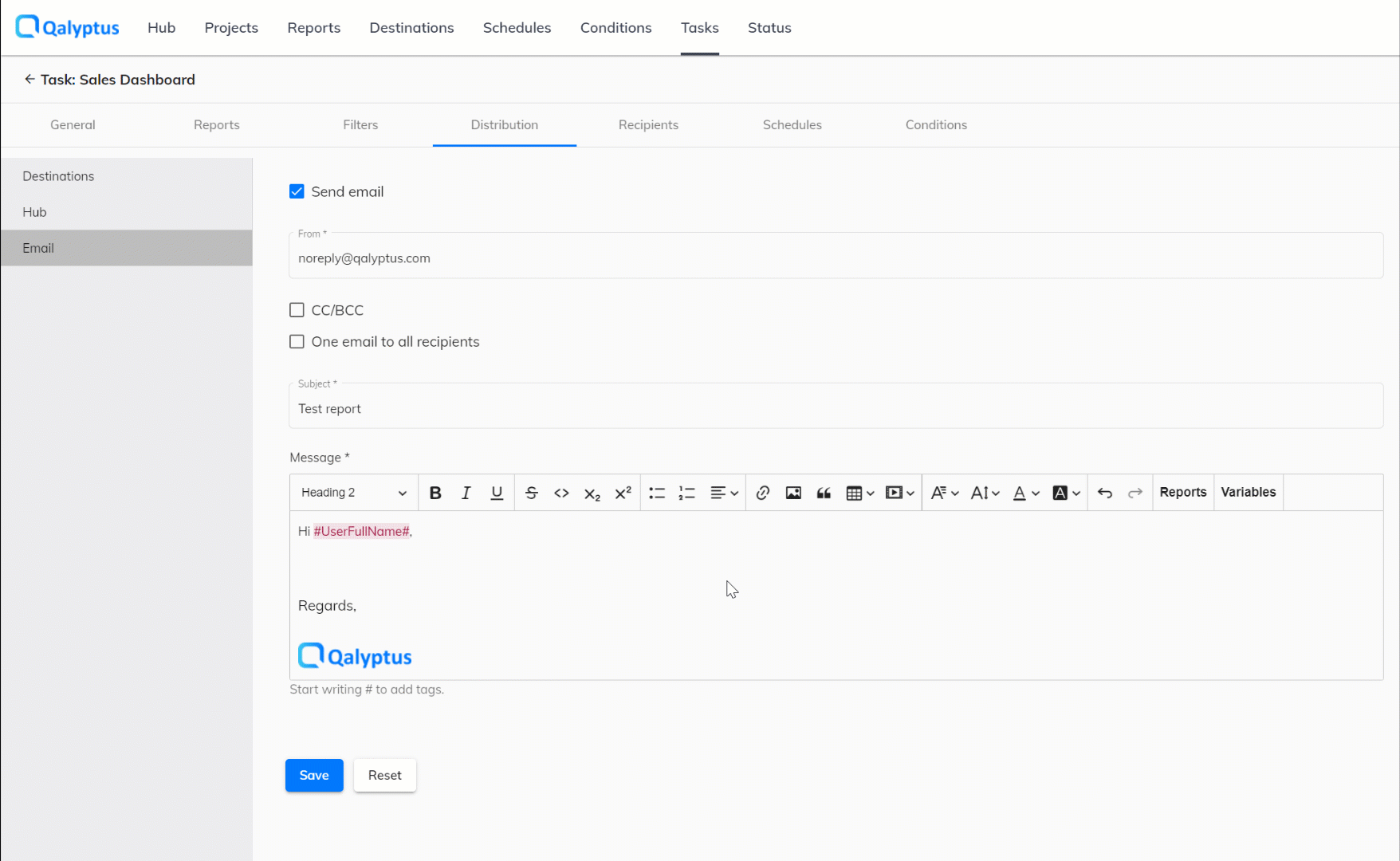Open the Schedules menu in the navigation bar

(x=517, y=27)
